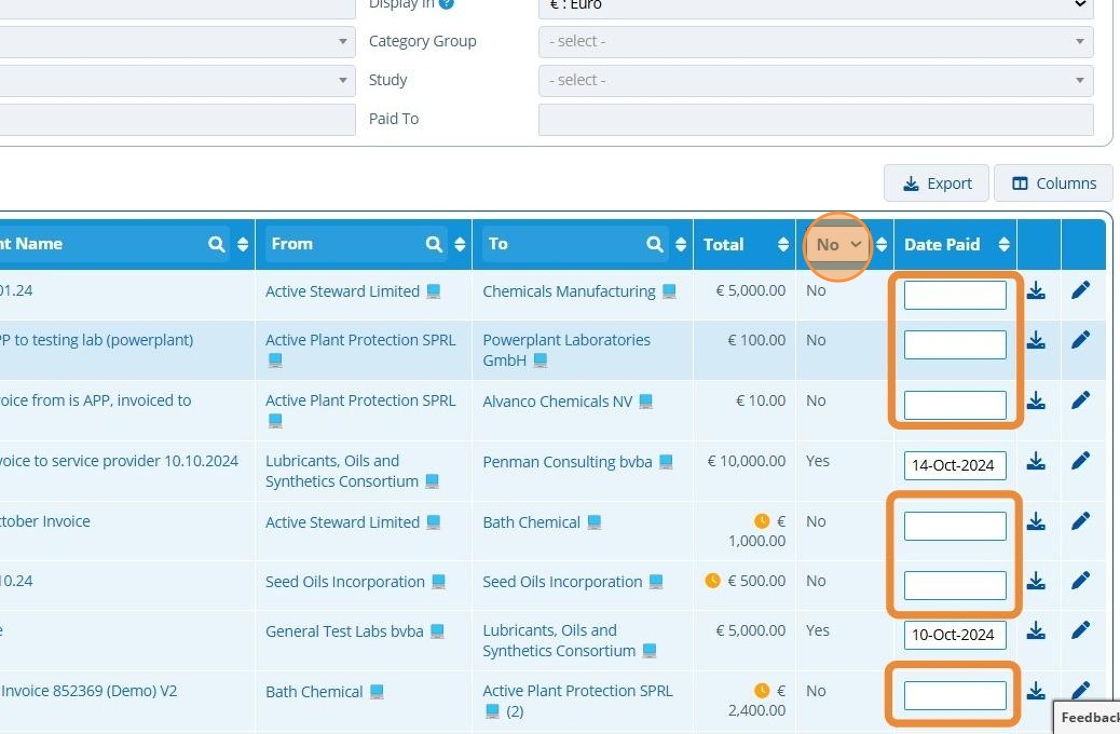Image resolution: width=1120 pixels, height=734 pixels.
Task: Download the Penman Consulting bvba invoice
Action: [1036, 461]
